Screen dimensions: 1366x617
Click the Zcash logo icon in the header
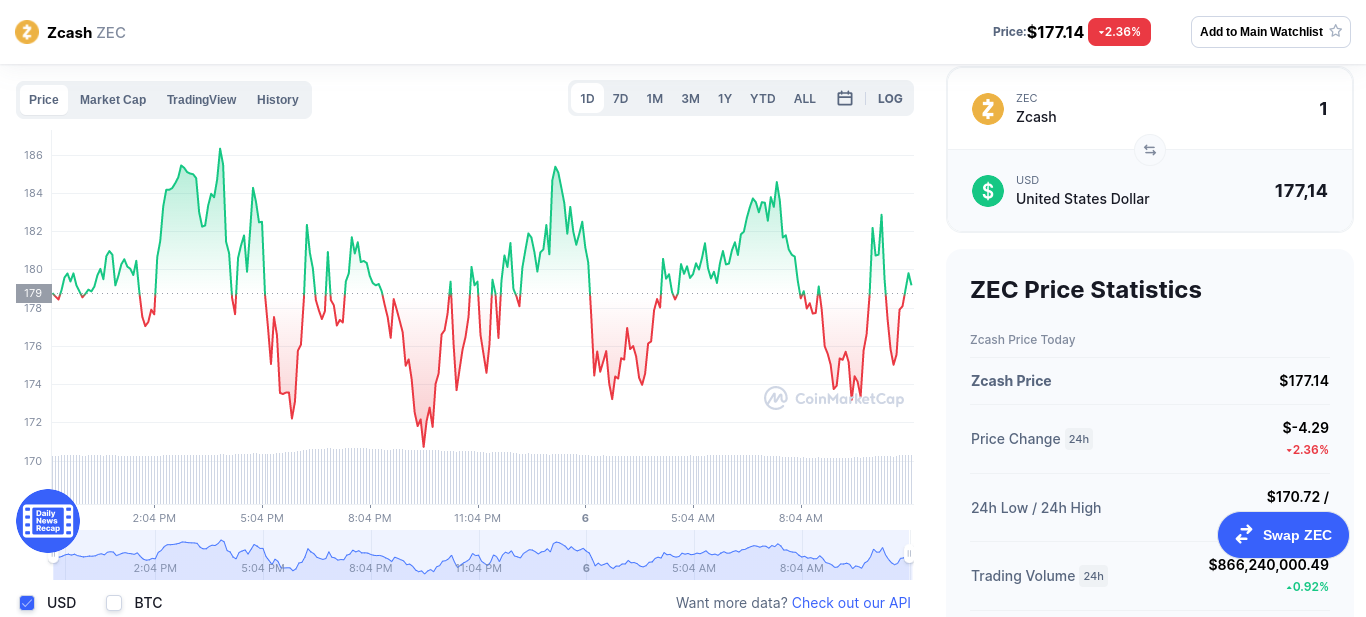[x=27, y=32]
